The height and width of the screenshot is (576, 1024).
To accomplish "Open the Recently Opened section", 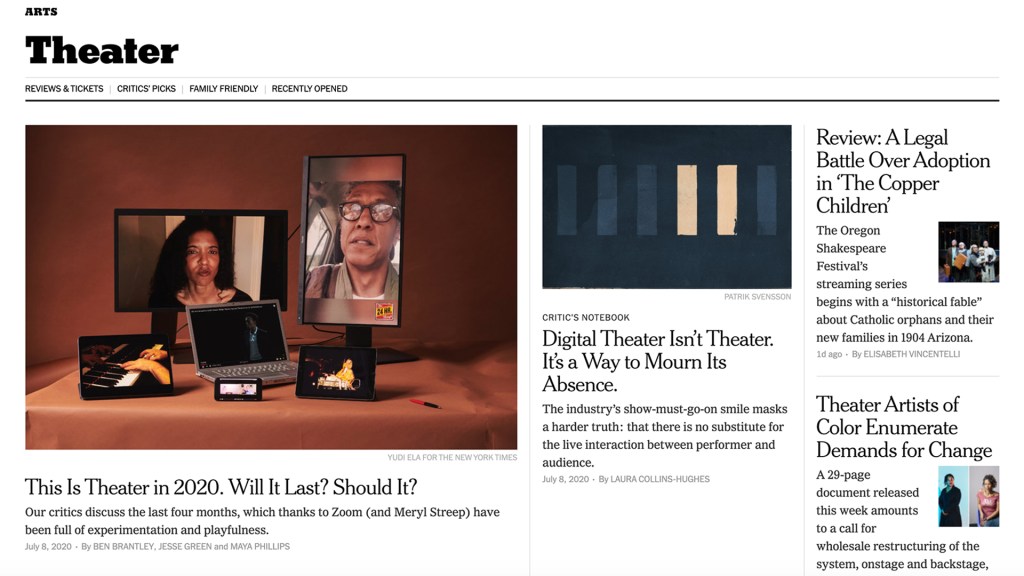I will coord(310,89).
